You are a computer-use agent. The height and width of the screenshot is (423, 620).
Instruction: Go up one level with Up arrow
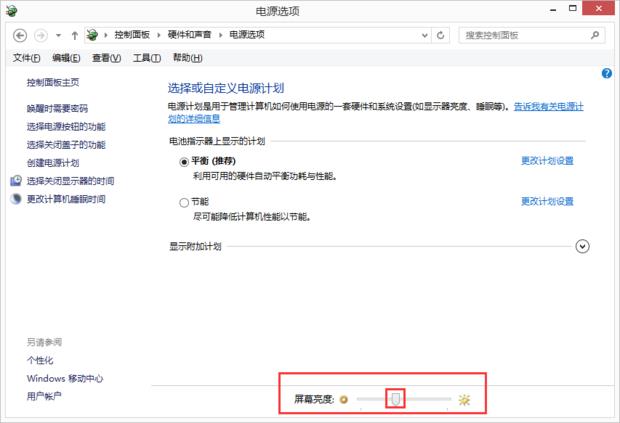point(74,36)
